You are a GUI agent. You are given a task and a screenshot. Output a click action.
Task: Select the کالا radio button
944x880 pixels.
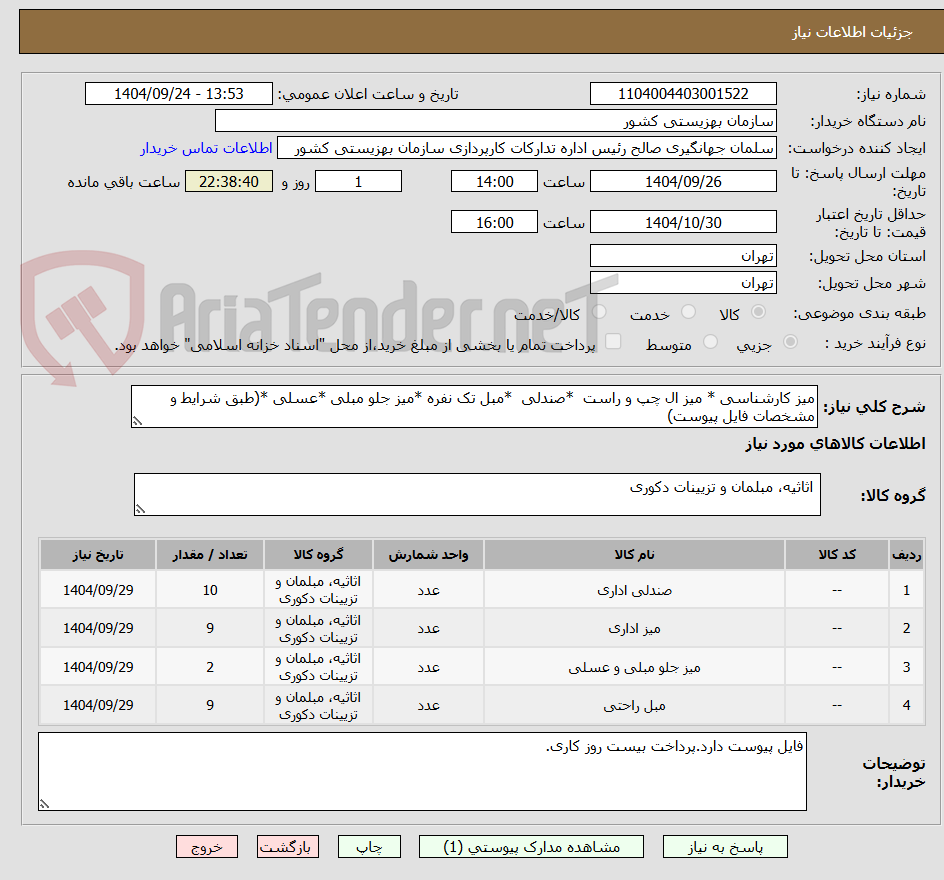758,311
